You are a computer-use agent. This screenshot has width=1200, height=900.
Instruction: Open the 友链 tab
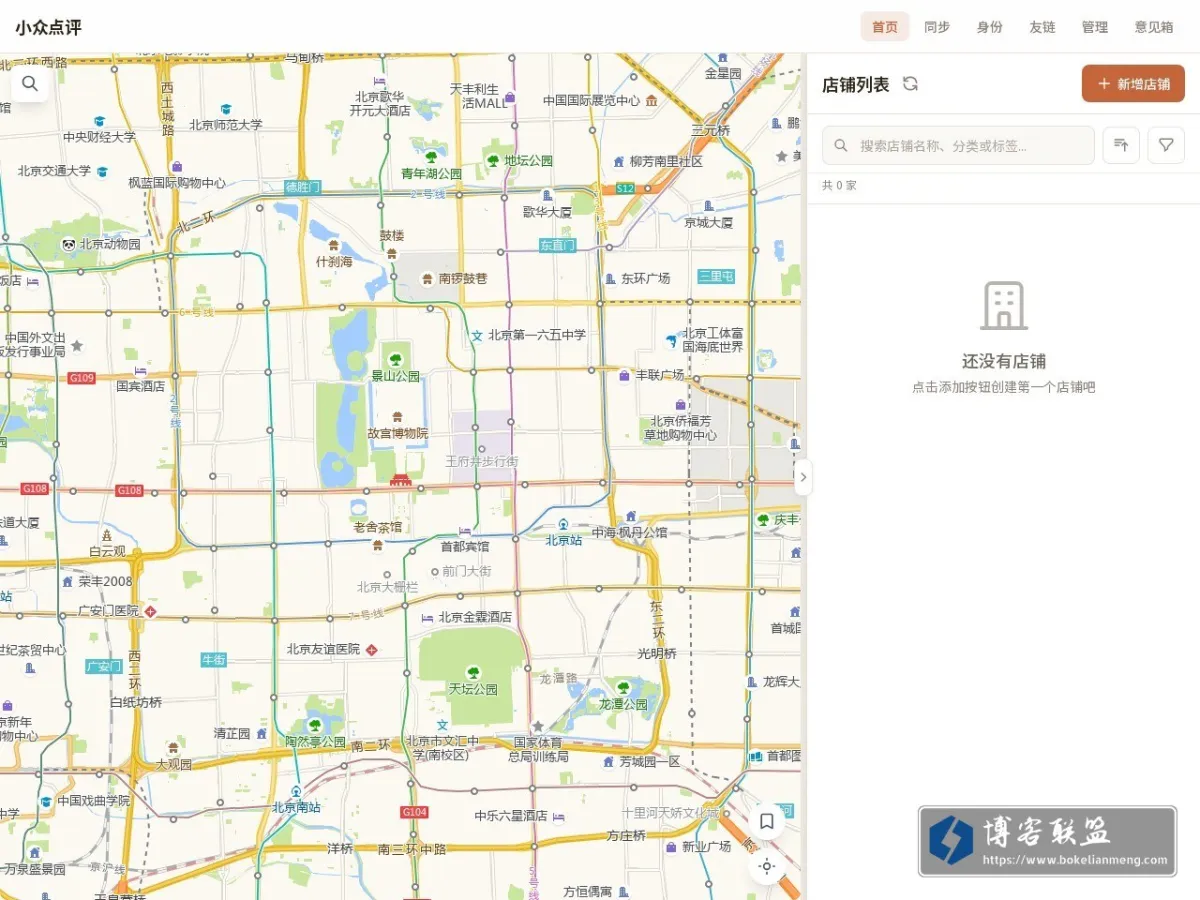point(1042,27)
